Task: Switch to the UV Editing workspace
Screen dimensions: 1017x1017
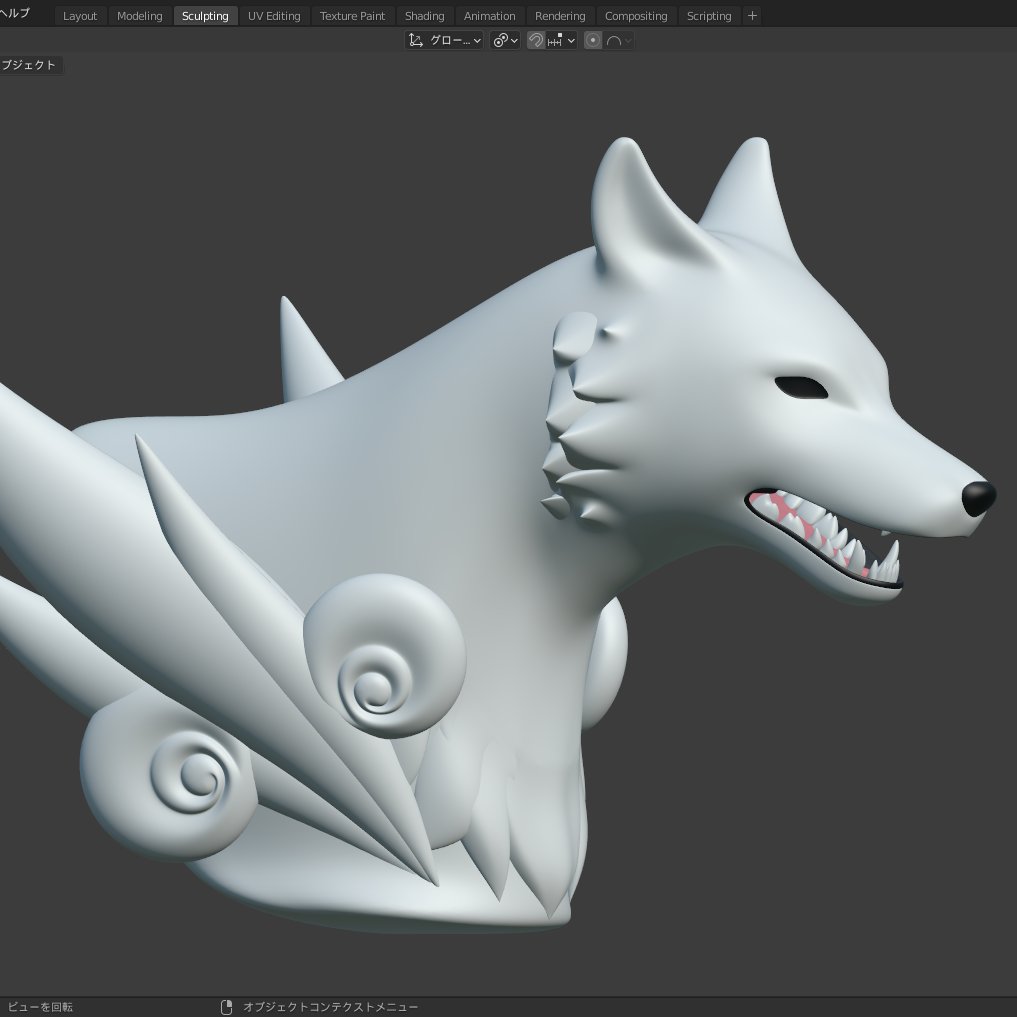Action: pos(274,16)
